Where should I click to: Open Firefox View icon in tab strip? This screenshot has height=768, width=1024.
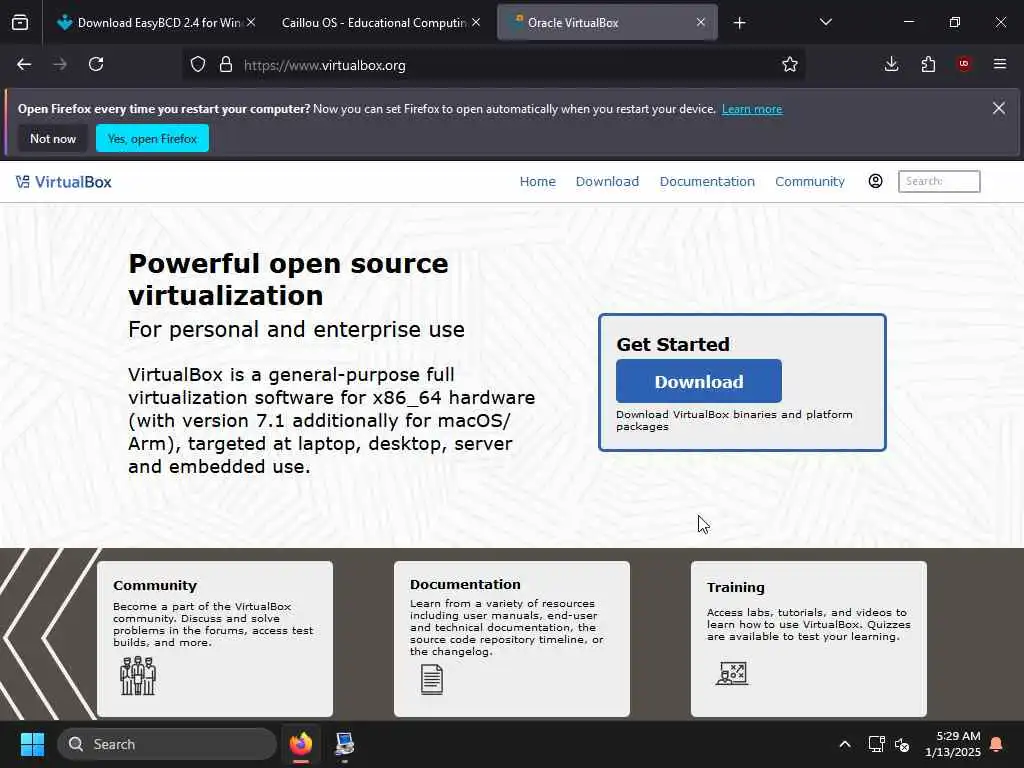click(20, 23)
